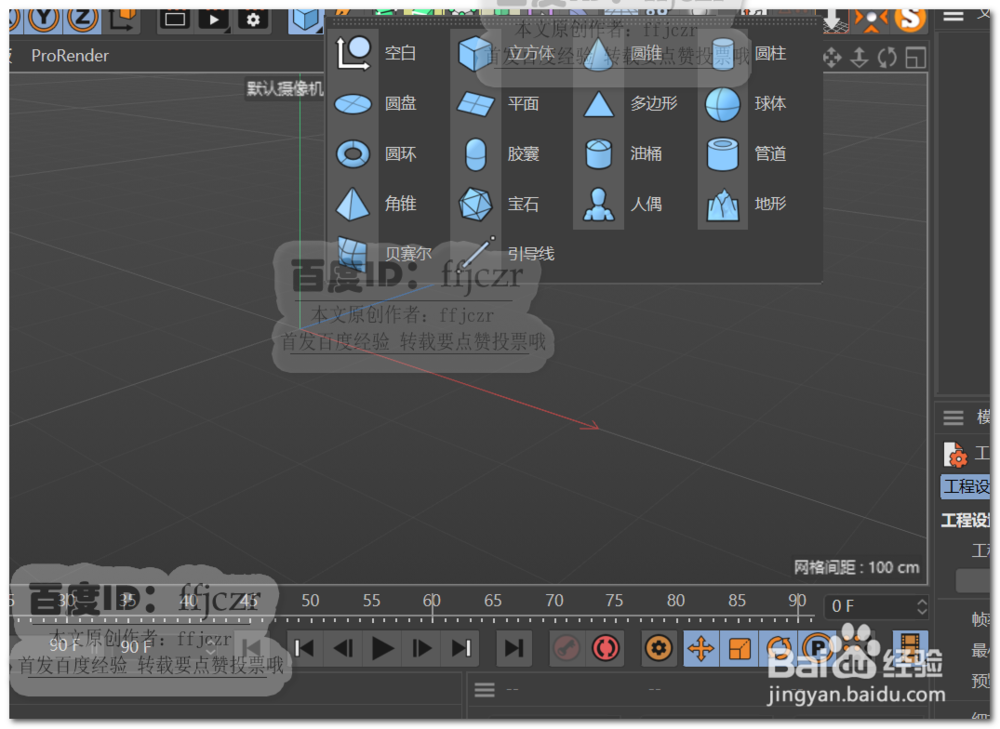
Task: Click the film strip icon in timeline bar
Action: (910, 647)
